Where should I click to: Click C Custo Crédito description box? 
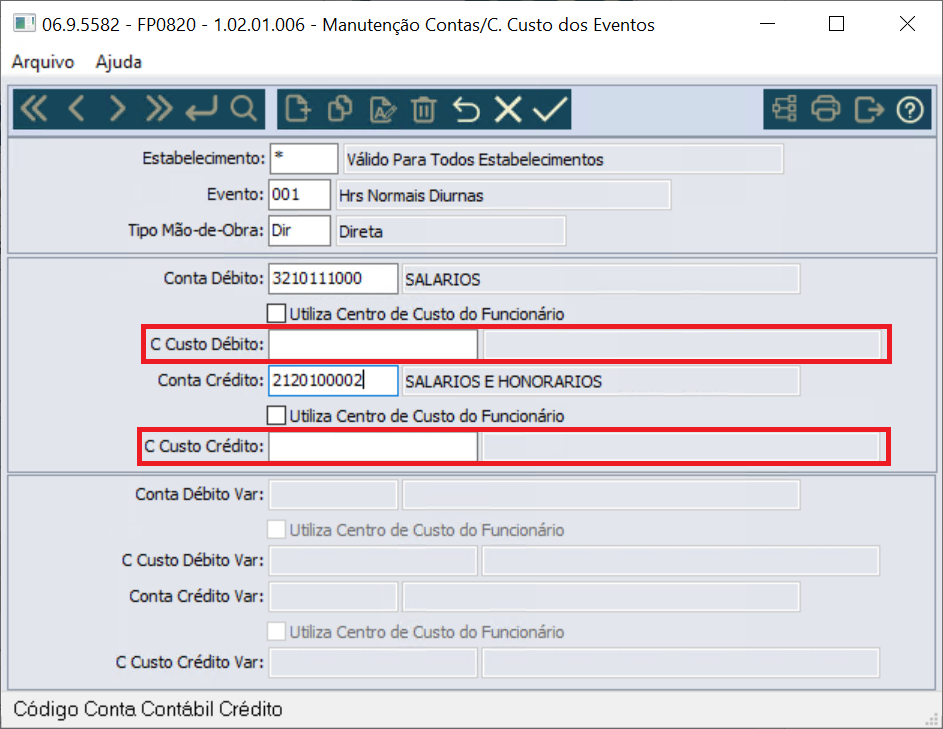click(x=681, y=447)
